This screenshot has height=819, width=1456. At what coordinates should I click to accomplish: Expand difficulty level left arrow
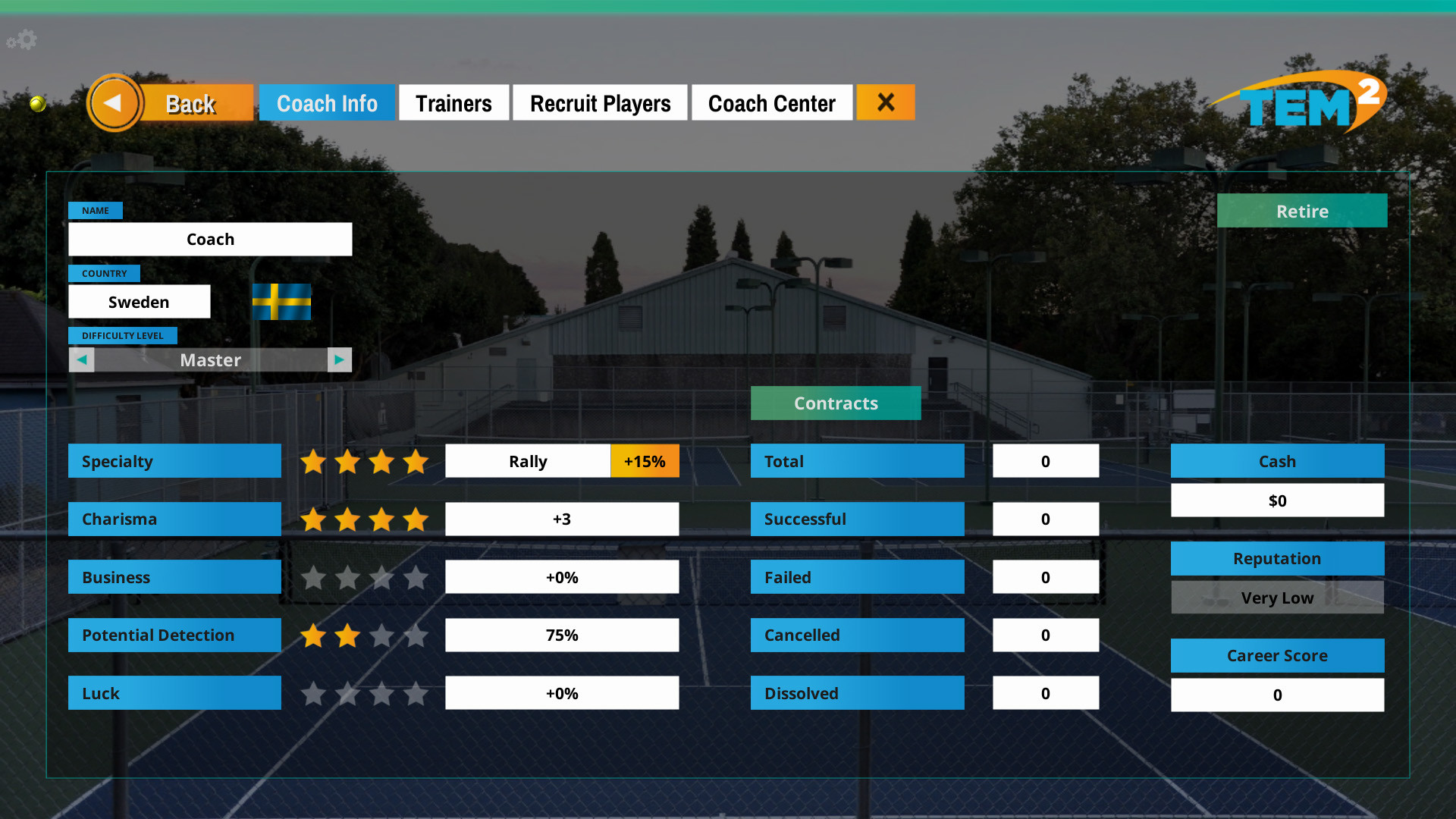81,359
